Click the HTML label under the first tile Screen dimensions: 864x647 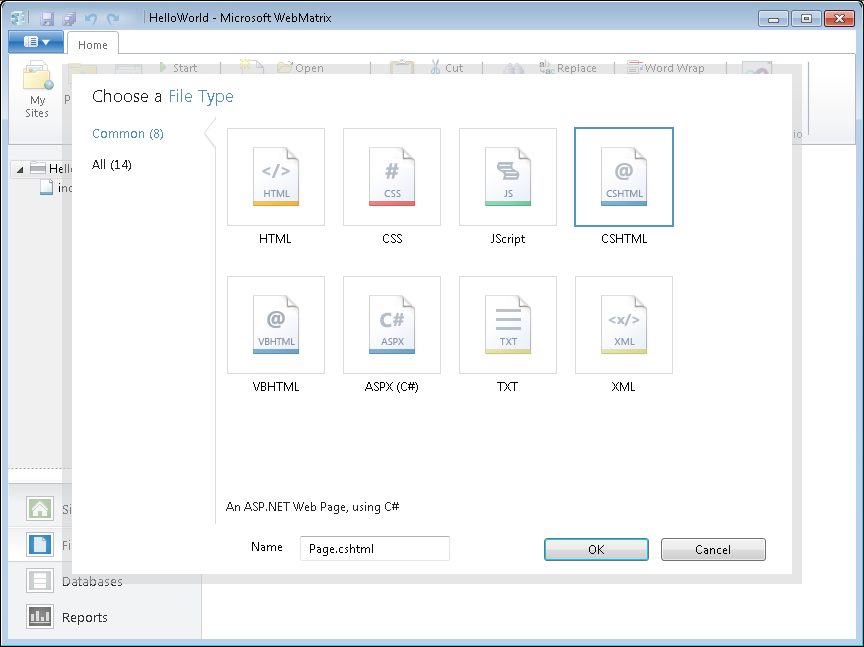click(275, 239)
